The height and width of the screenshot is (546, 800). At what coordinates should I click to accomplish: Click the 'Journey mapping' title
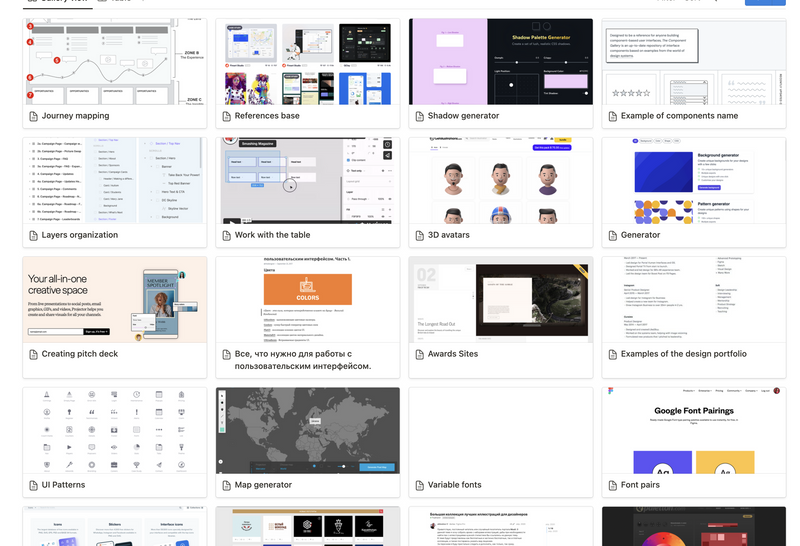click(x=76, y=116)
